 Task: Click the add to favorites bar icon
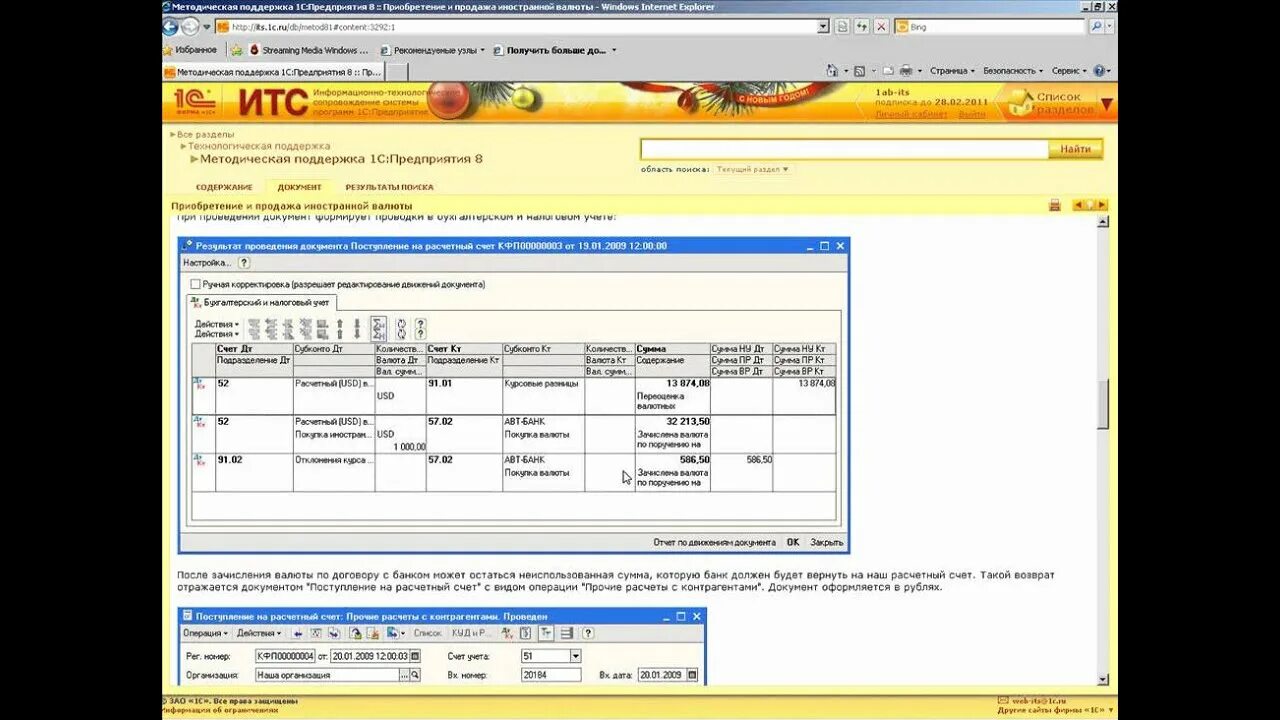[236, 50]
